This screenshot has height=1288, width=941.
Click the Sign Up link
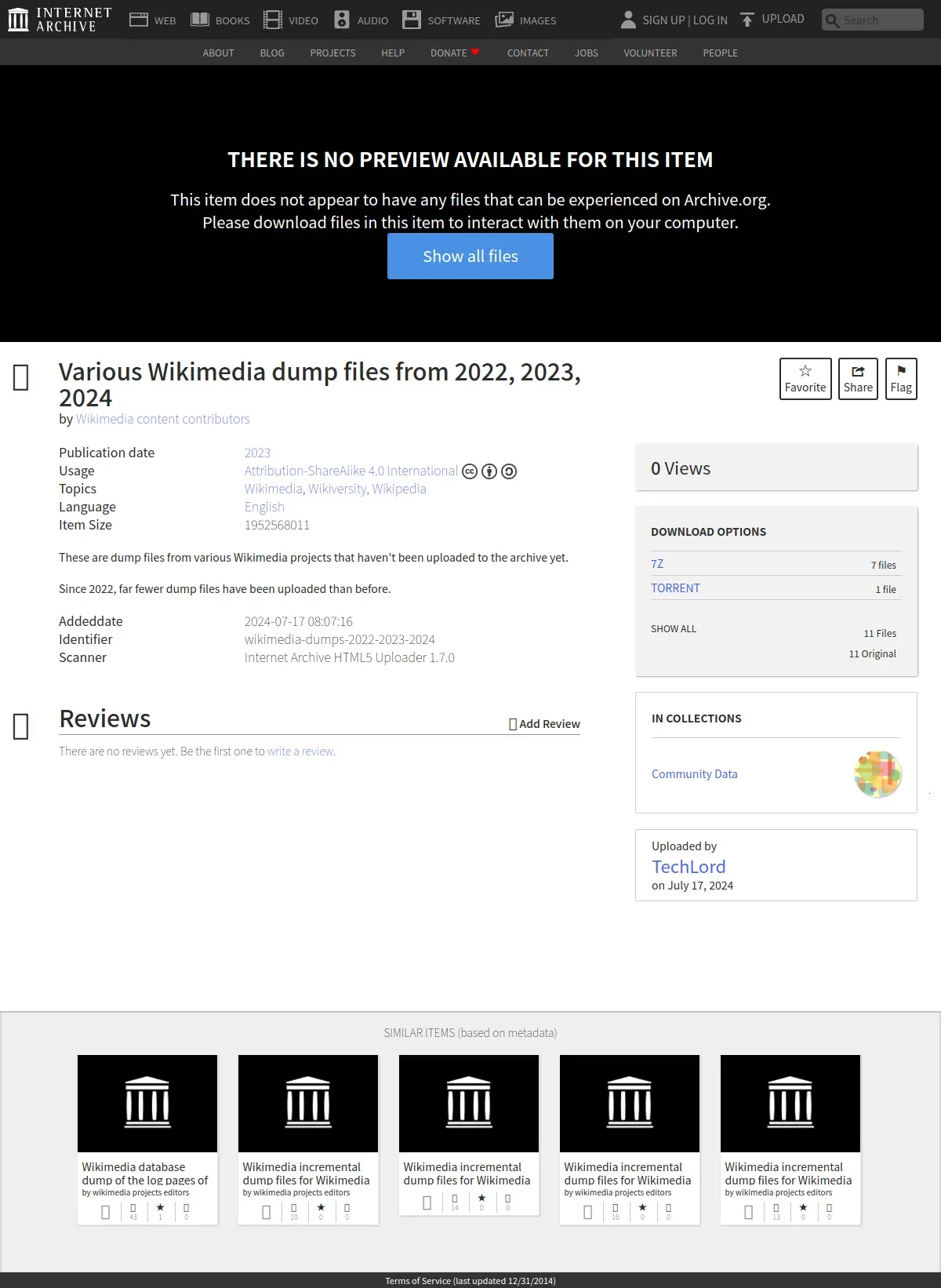[x=663, y=20]
